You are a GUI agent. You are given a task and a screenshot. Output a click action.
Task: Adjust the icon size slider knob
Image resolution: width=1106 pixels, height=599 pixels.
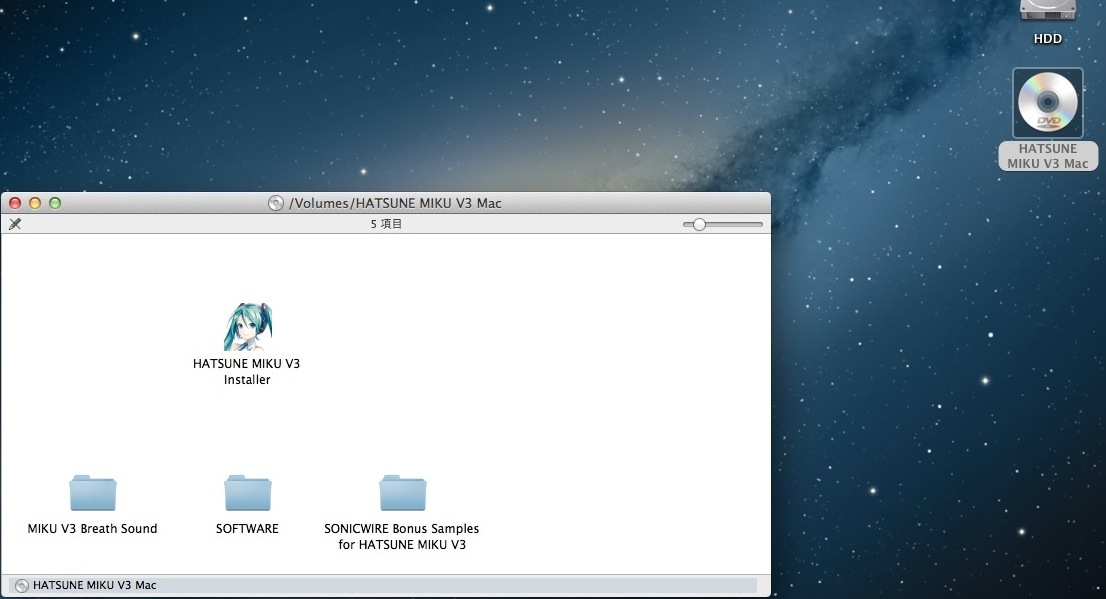click(x=699, y=224)
